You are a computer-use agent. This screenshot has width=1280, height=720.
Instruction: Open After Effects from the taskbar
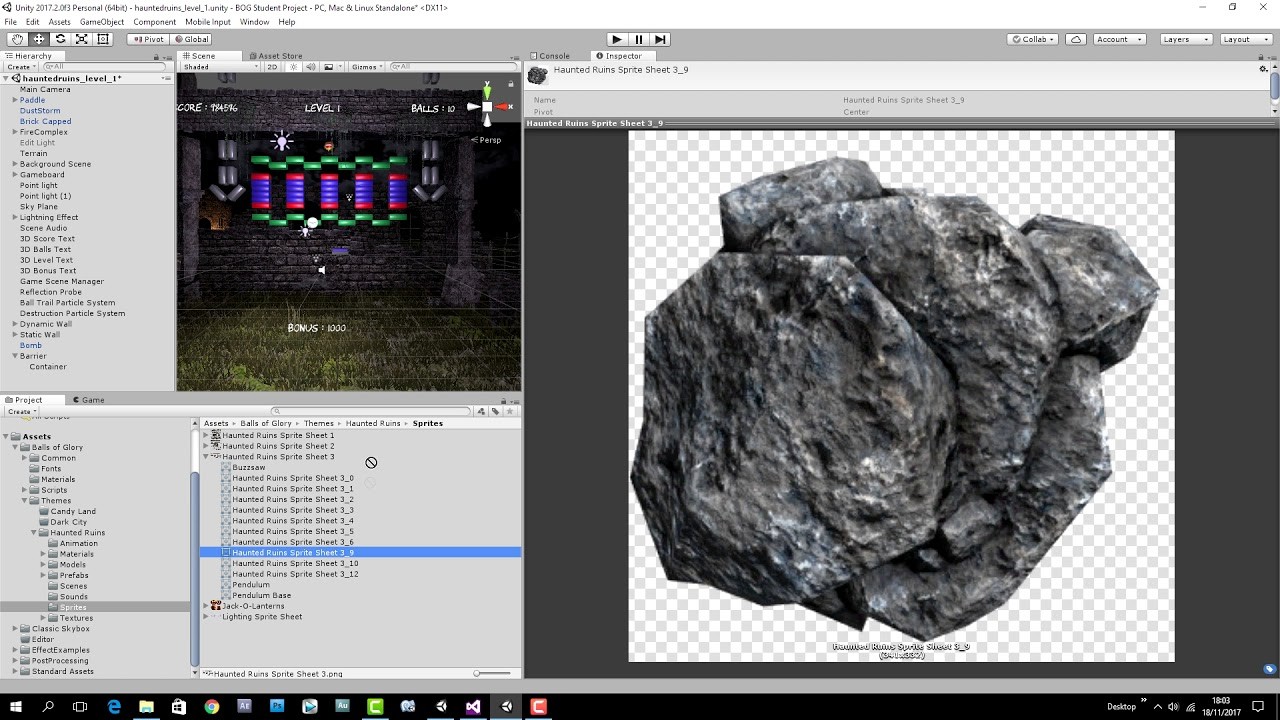(244, 706)
